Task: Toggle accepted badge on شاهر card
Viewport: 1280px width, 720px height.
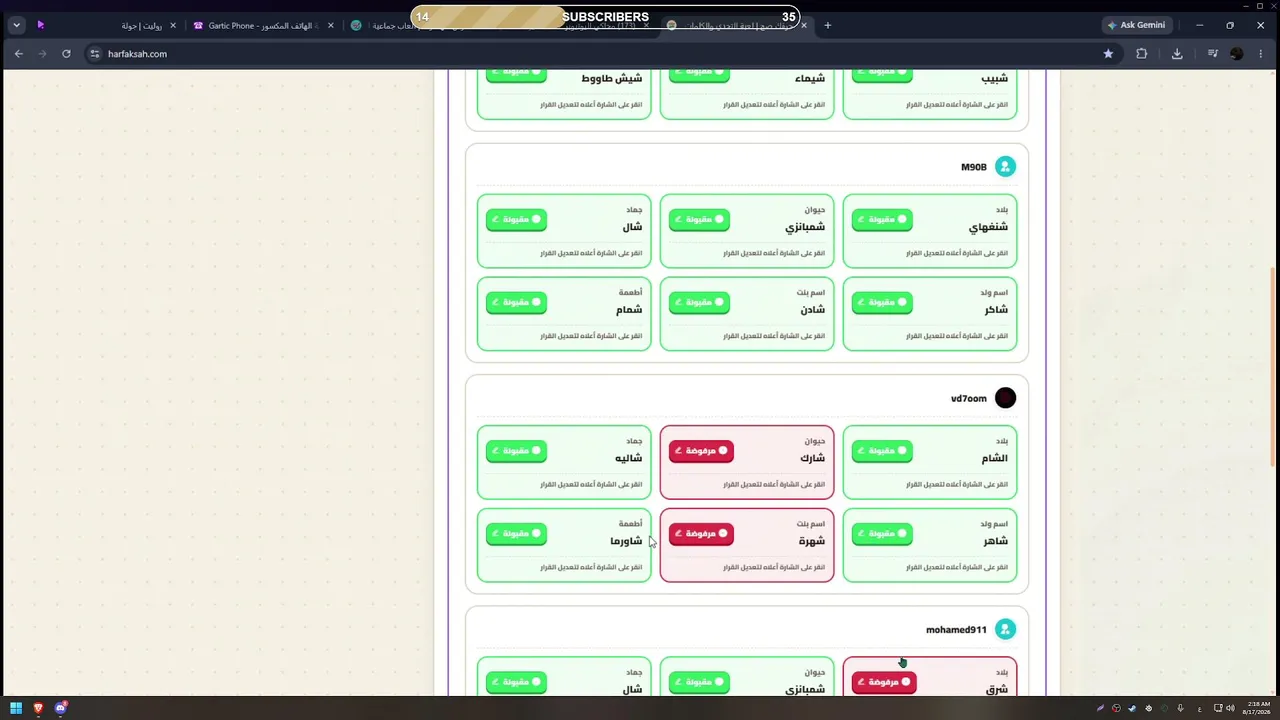Action: 882,534
